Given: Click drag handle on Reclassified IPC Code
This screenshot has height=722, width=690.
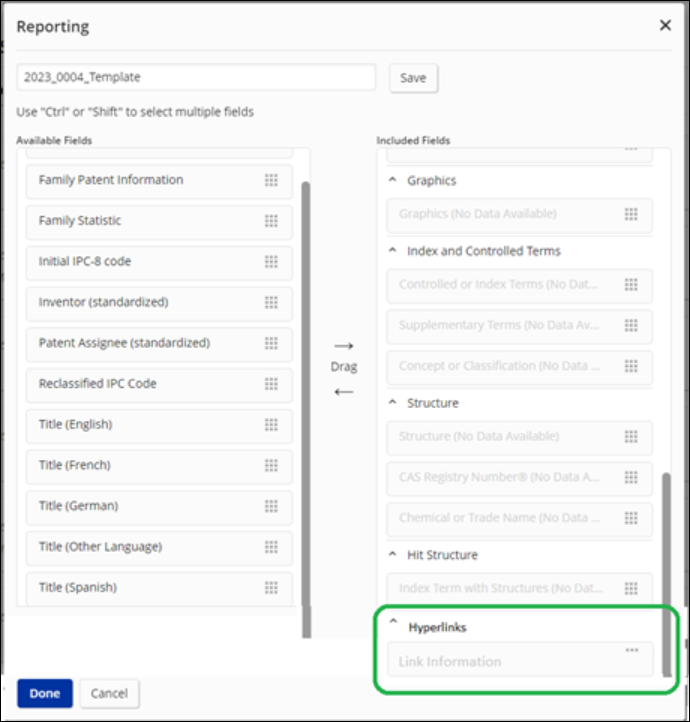Looking at the screenshot, I should pyautogui.click(x=271, y=384).
